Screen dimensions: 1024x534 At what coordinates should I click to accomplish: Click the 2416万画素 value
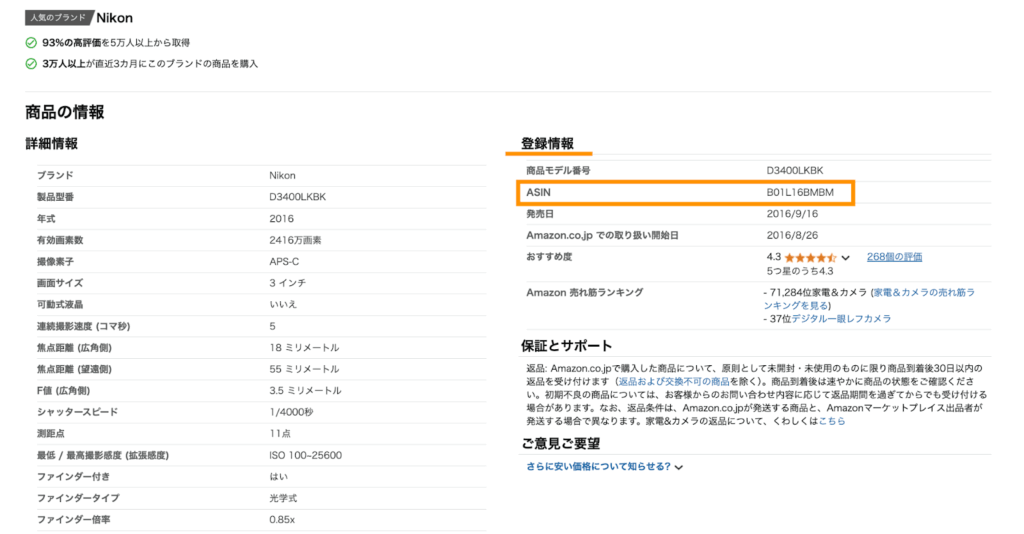[x=295, y=240]
